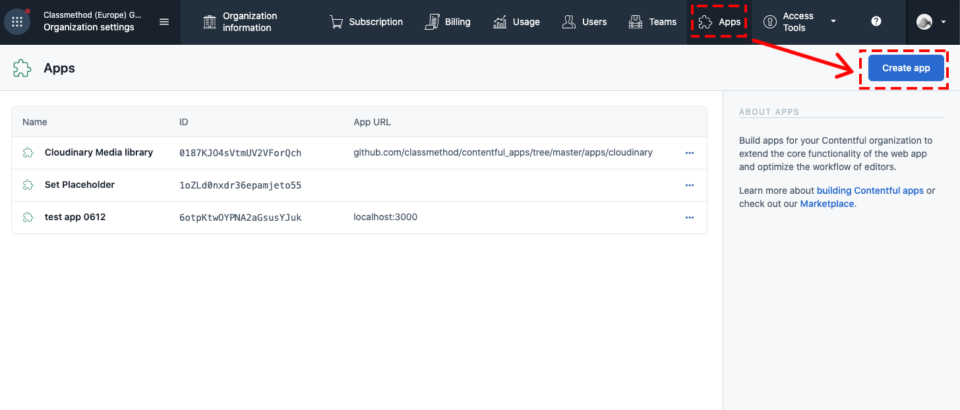Screen dimensions: 960x410
Task: Click the ID 6otpKtwOYPNA2aGsusYJuk
Action: coord(241,217)
